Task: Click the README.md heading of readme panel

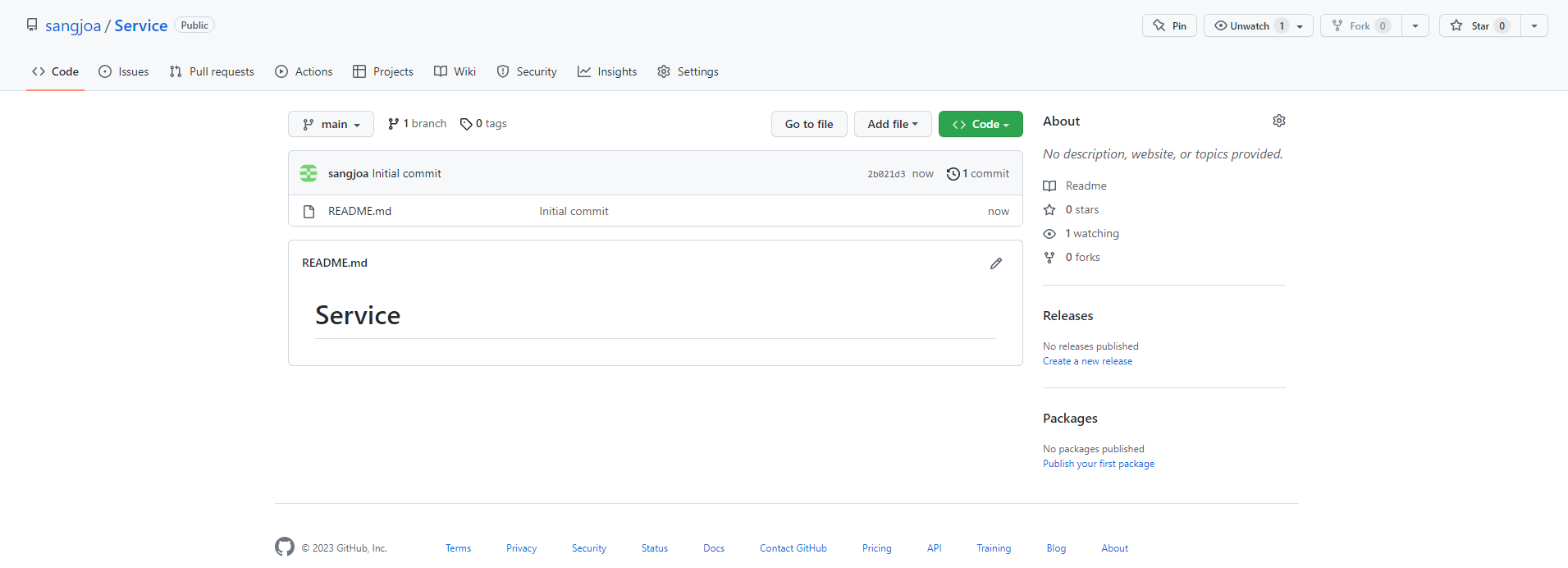Action: tap(335, 263)
